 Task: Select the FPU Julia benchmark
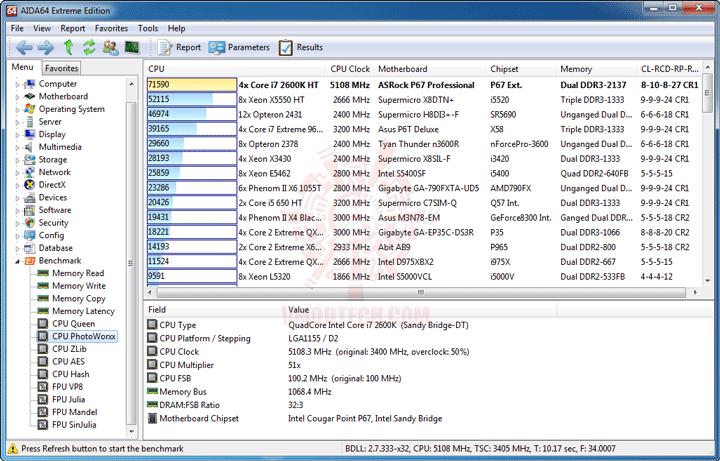[62, 399]
